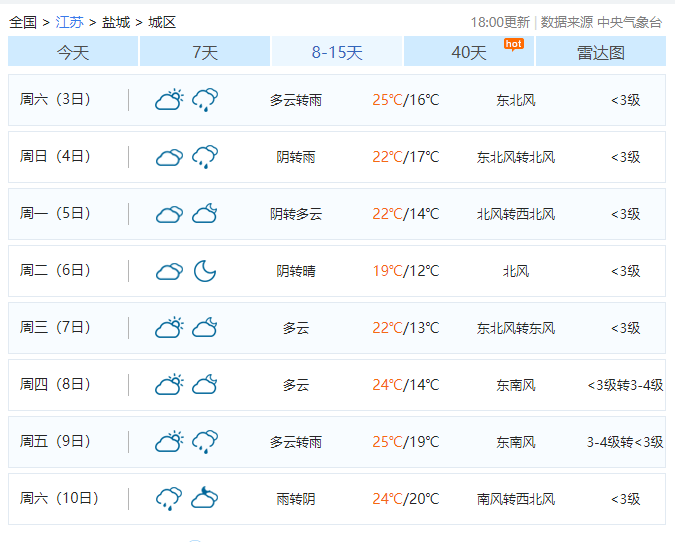Screen dimensions: 675x542
Task: Click the night rain icon for 周五（9日）
Action: [x=205, y=442]
